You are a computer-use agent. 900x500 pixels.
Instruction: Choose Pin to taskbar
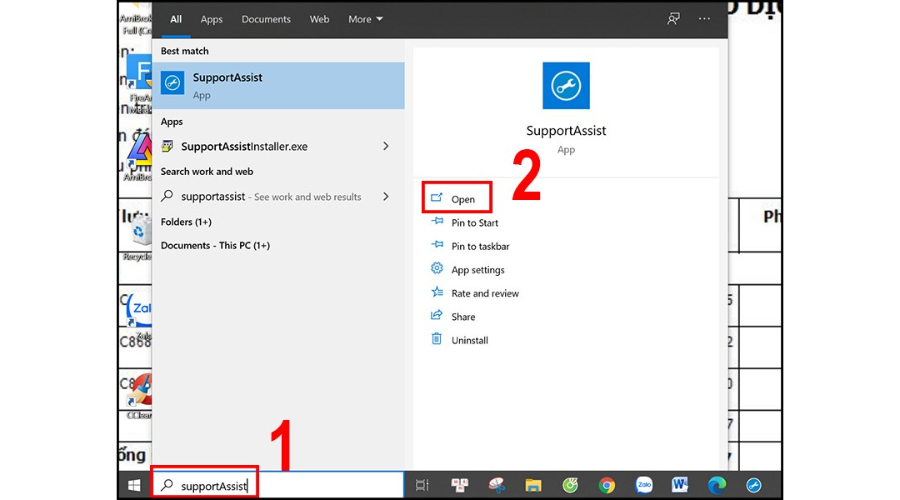480,246
